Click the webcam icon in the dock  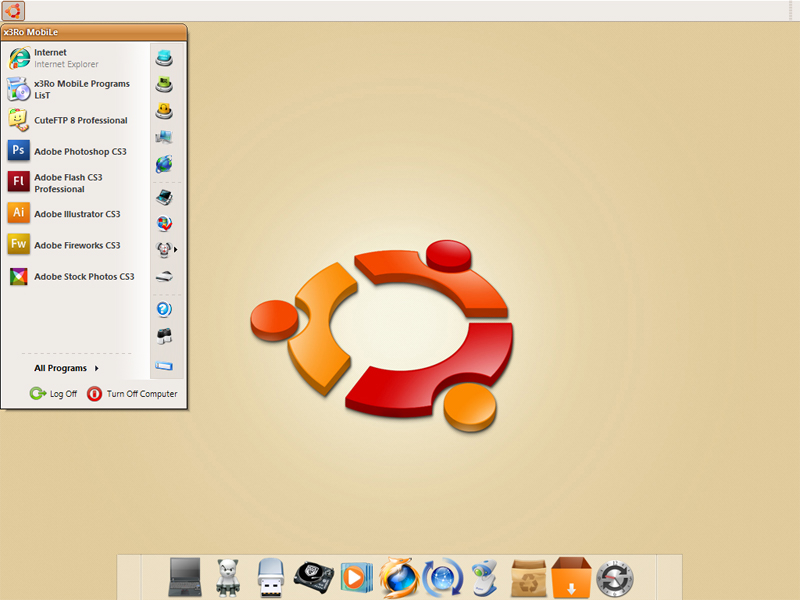pos(484,578)
